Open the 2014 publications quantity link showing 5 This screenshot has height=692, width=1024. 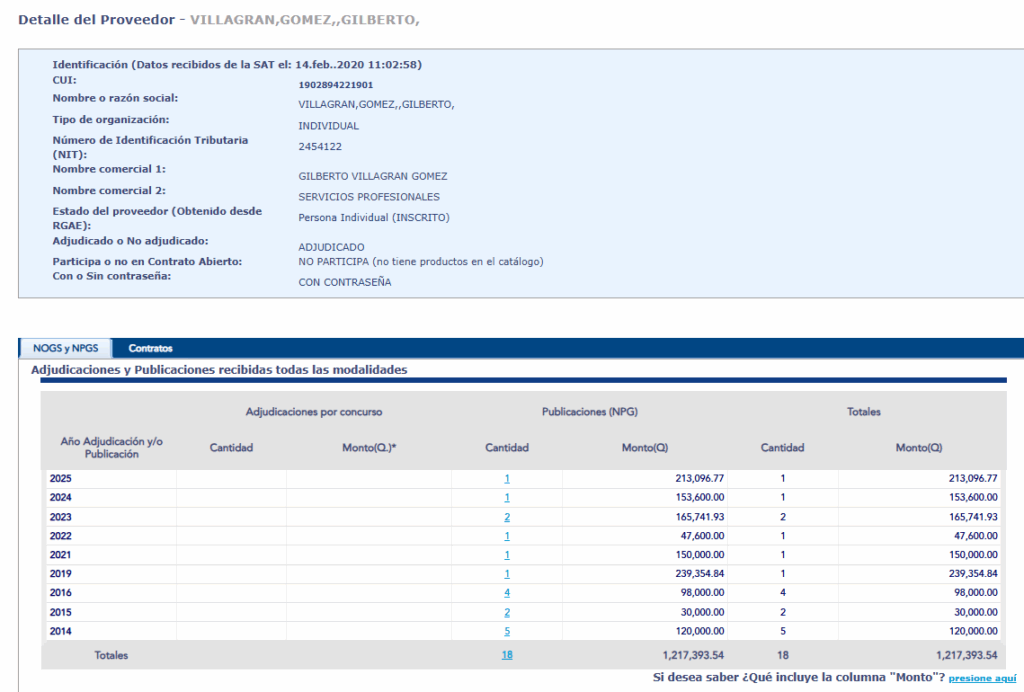pos(507,631)
